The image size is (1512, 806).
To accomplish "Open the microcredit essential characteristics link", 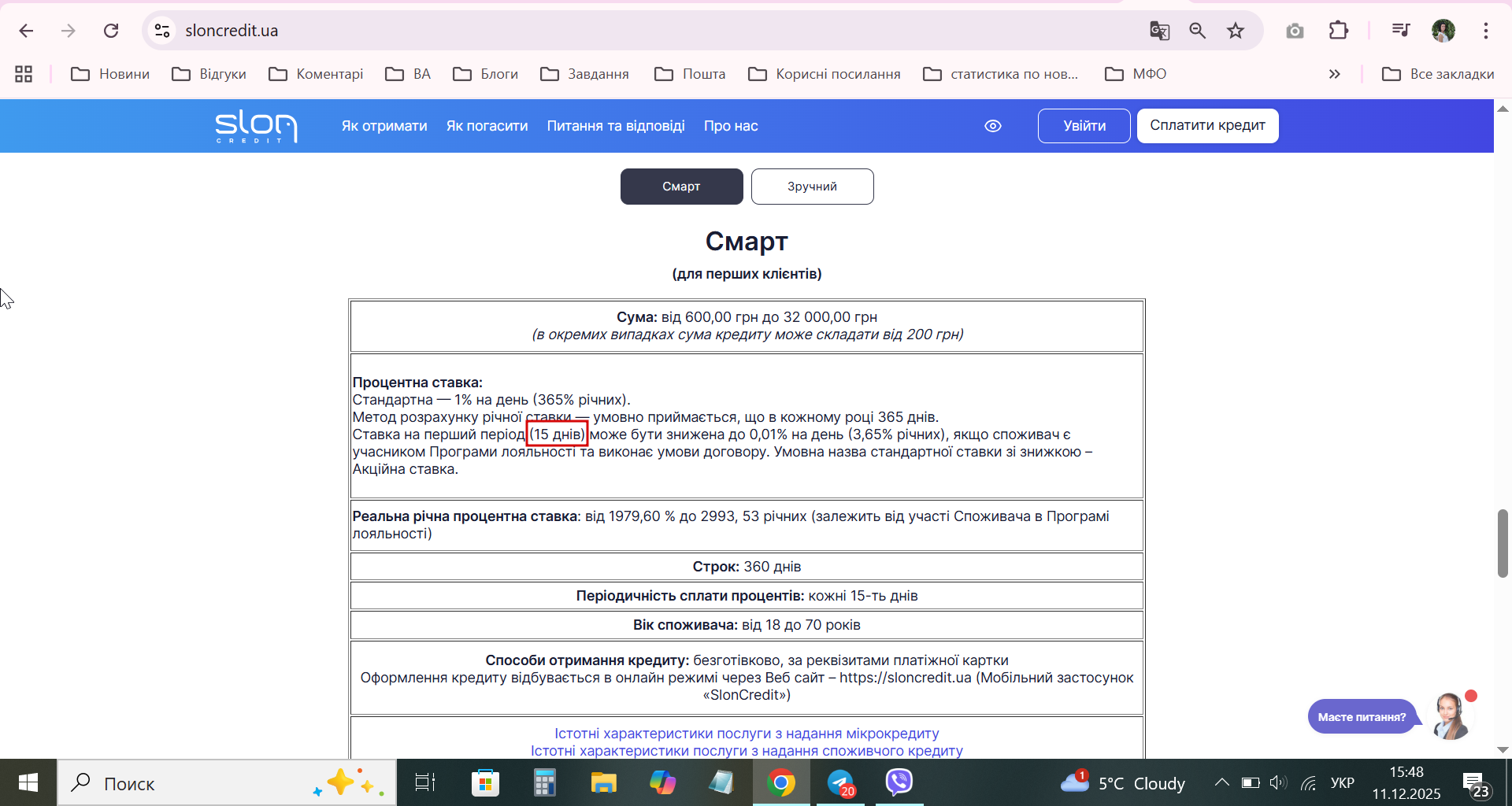I will 747,734.
